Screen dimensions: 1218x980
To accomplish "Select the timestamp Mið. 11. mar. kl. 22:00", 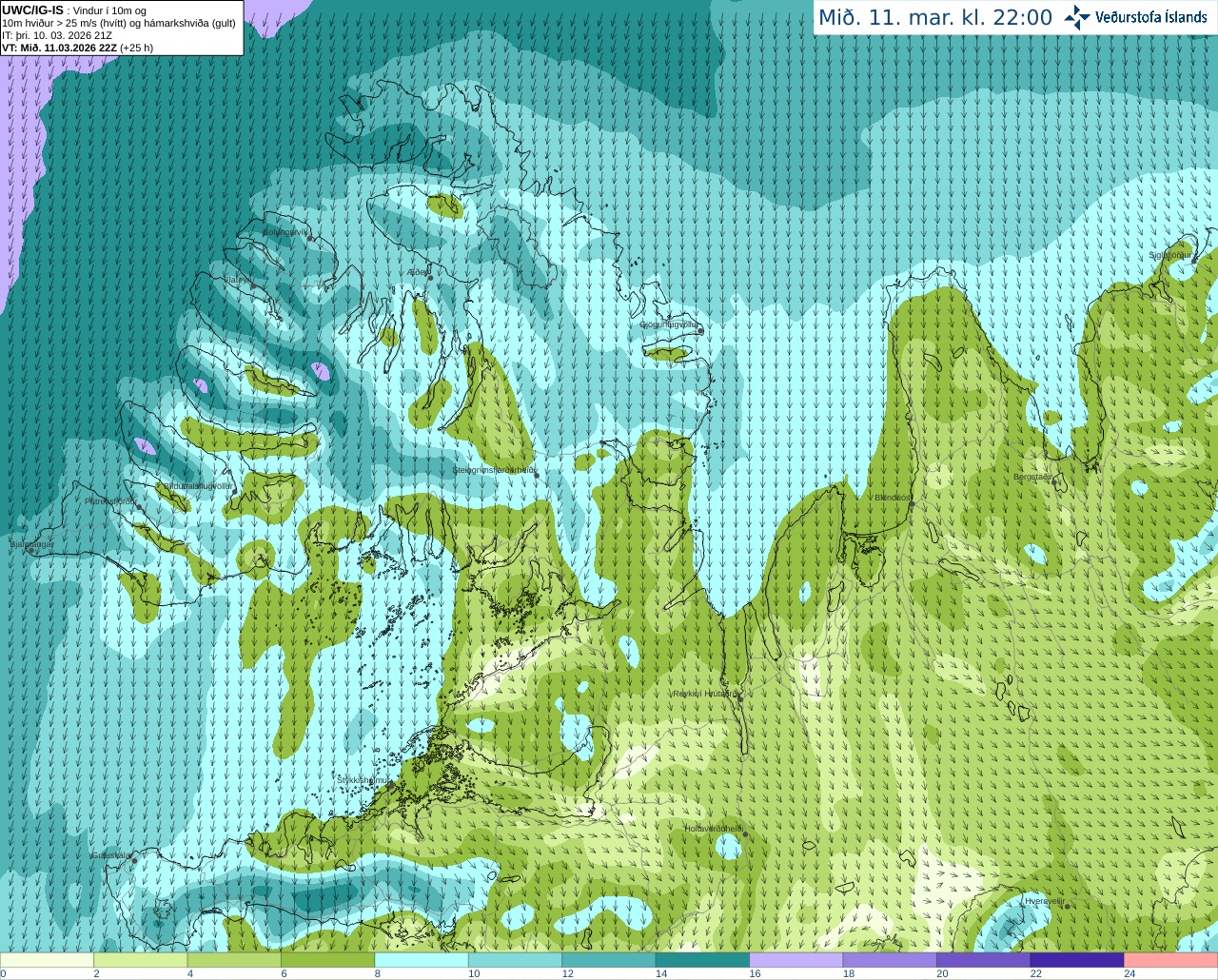I will [x=935, y=17].
